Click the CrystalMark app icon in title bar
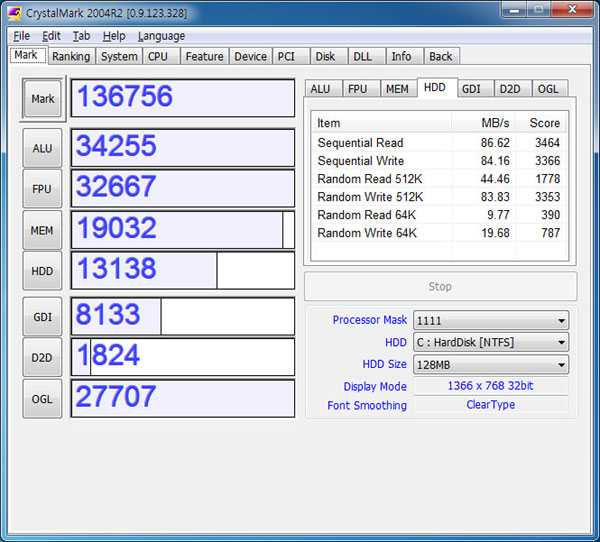The width and height of the screenshot is (600, 542). click(15, 13)
